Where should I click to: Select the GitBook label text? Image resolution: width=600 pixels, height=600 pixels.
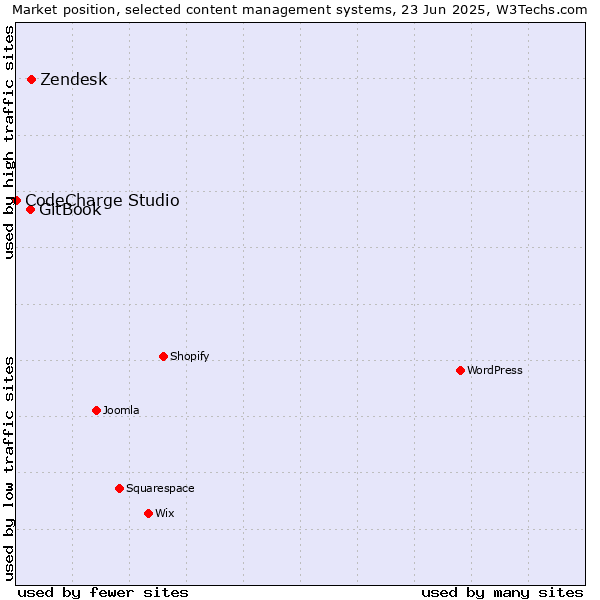coord(70,210)
